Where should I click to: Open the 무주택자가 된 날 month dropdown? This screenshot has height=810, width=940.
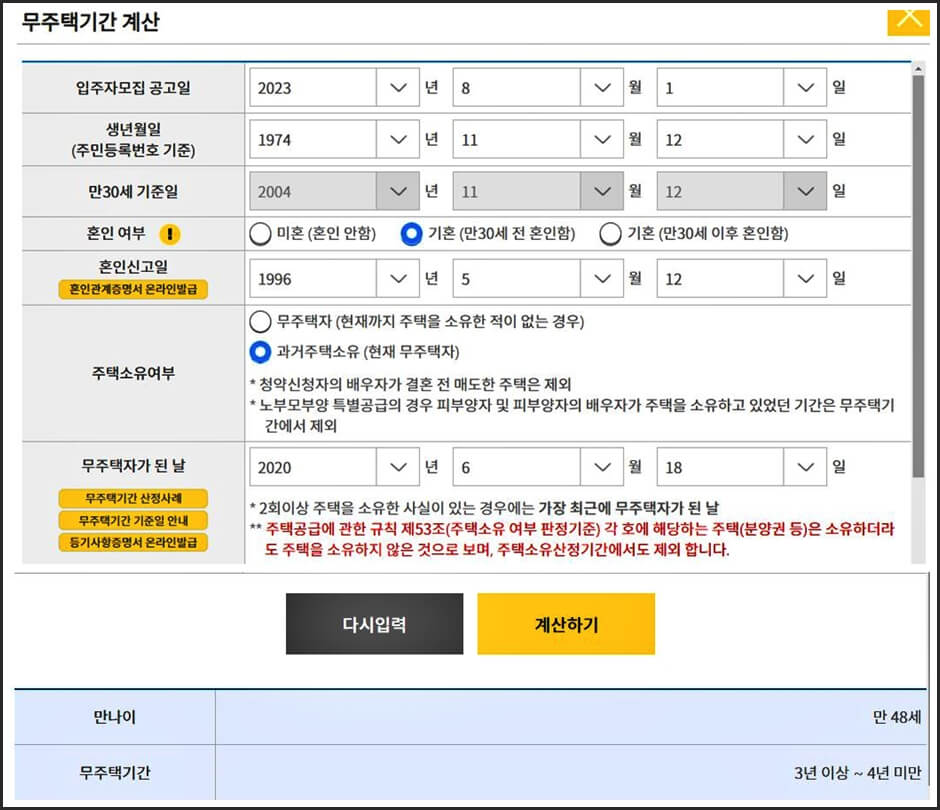[602, 466]
